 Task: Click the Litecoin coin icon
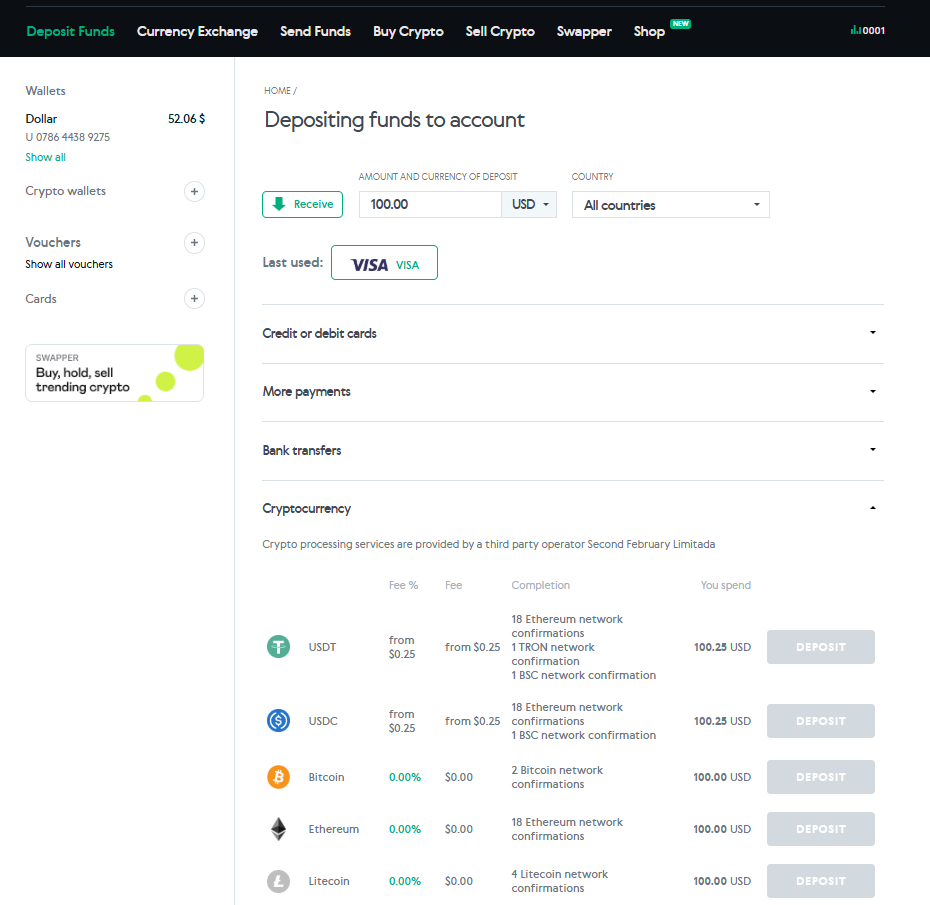pyautogui.click(x=278, y=881)
